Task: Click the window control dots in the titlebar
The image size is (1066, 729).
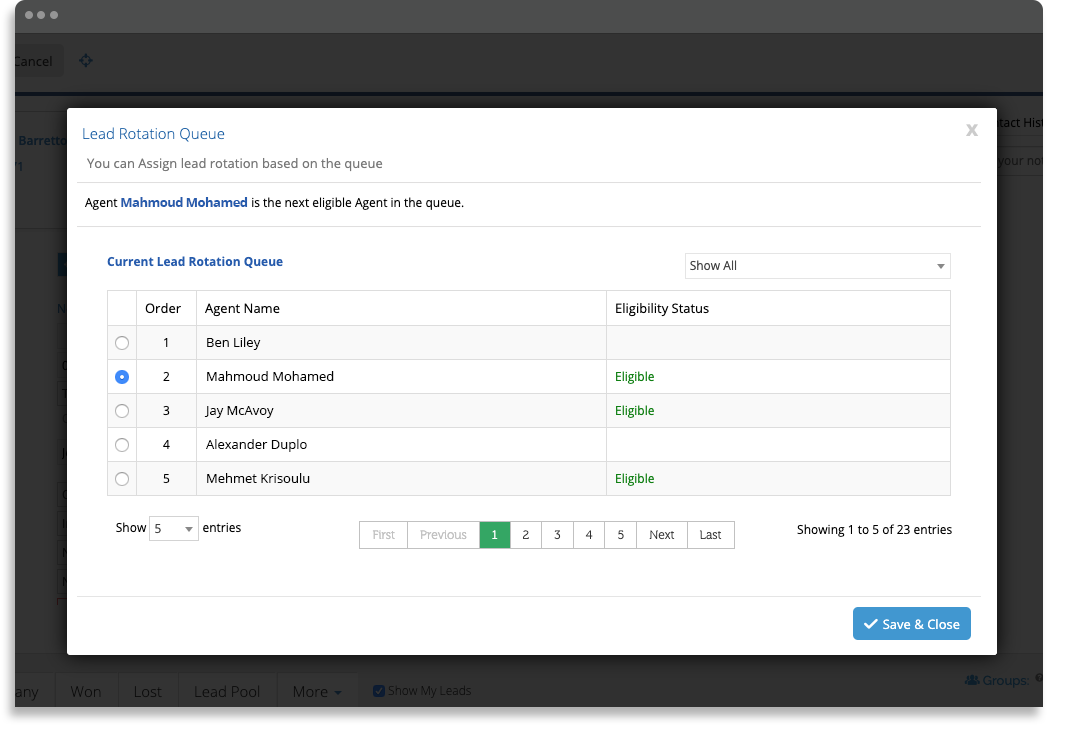Action: (40, 16)
